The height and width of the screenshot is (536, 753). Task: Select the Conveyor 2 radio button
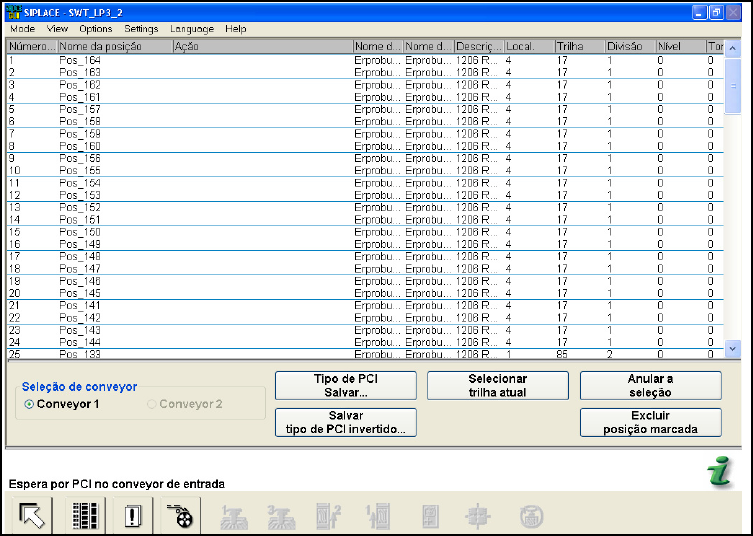pyautogui.click(x=152, y=404)
